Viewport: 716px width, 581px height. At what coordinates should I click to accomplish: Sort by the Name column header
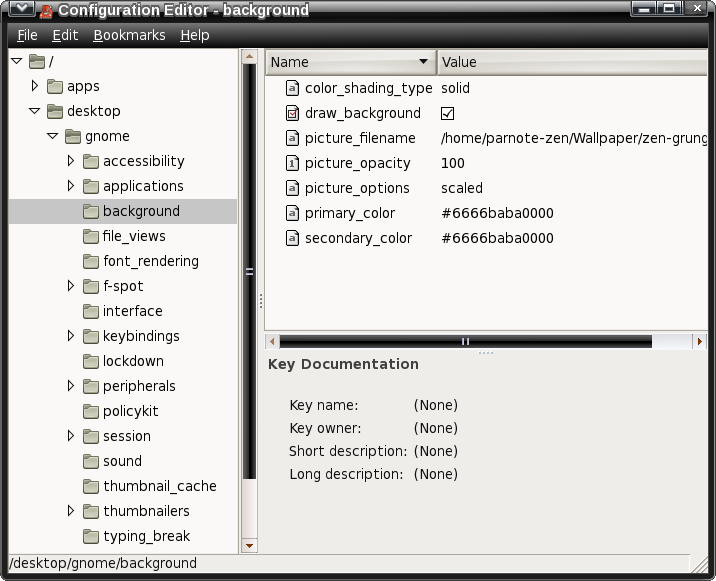pyautogui.click(x=351, y=62)
